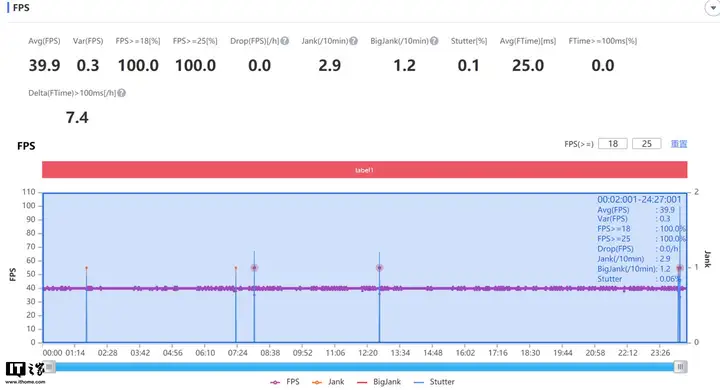
Task: Toggle the Jank series in the legend
Action: click(328, 382)
